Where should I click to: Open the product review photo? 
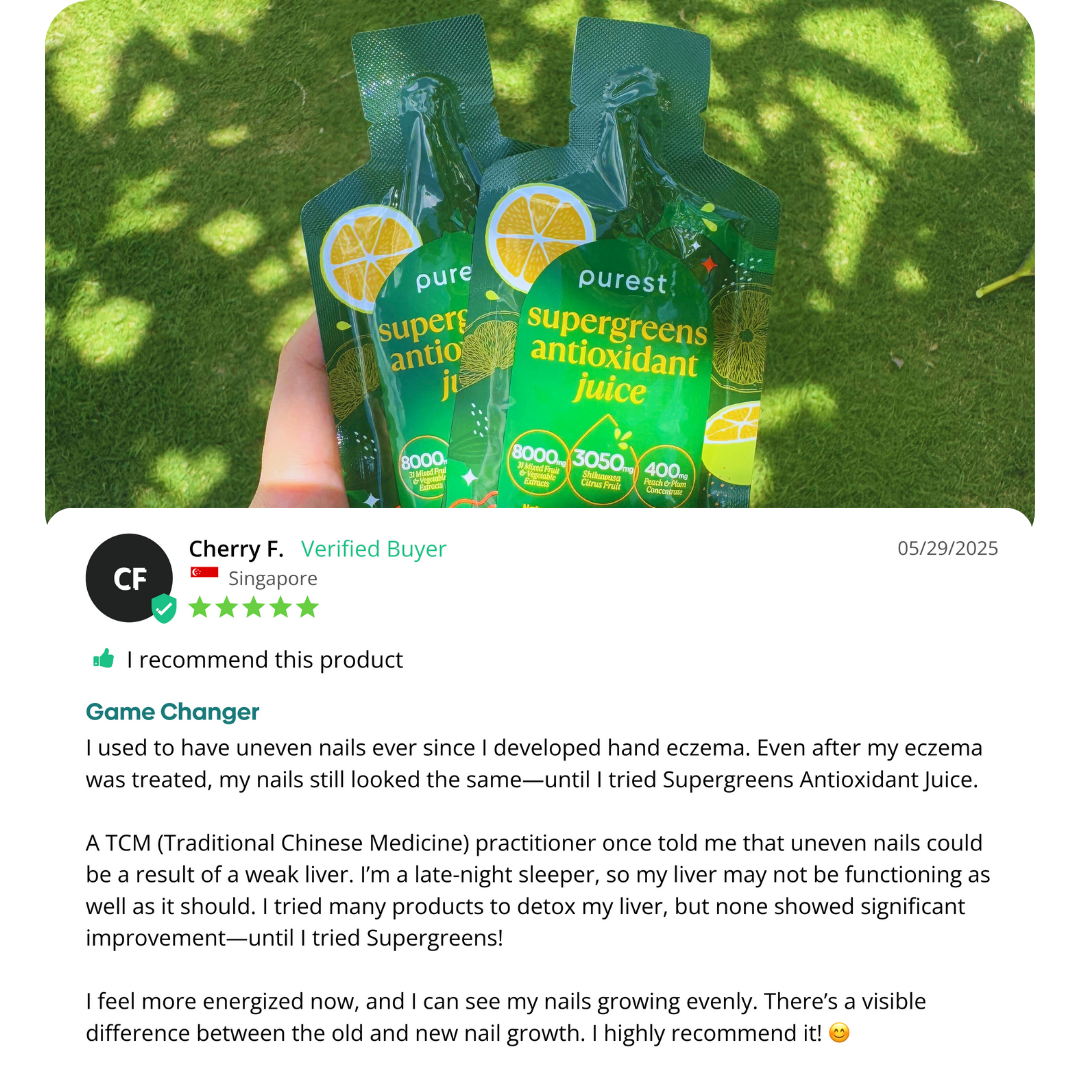pos(540,255)
